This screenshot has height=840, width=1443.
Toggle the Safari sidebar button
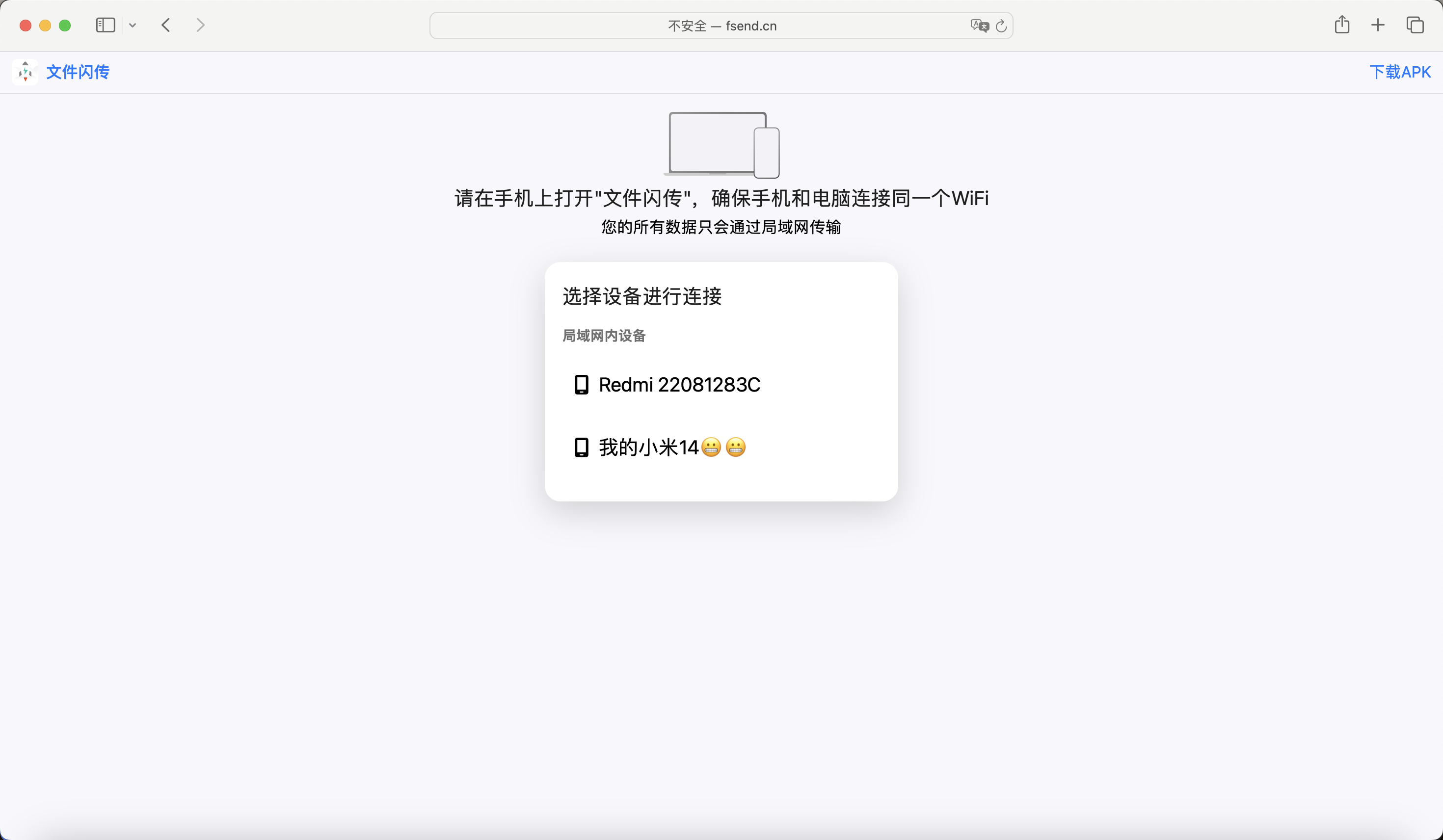(106, 25)
